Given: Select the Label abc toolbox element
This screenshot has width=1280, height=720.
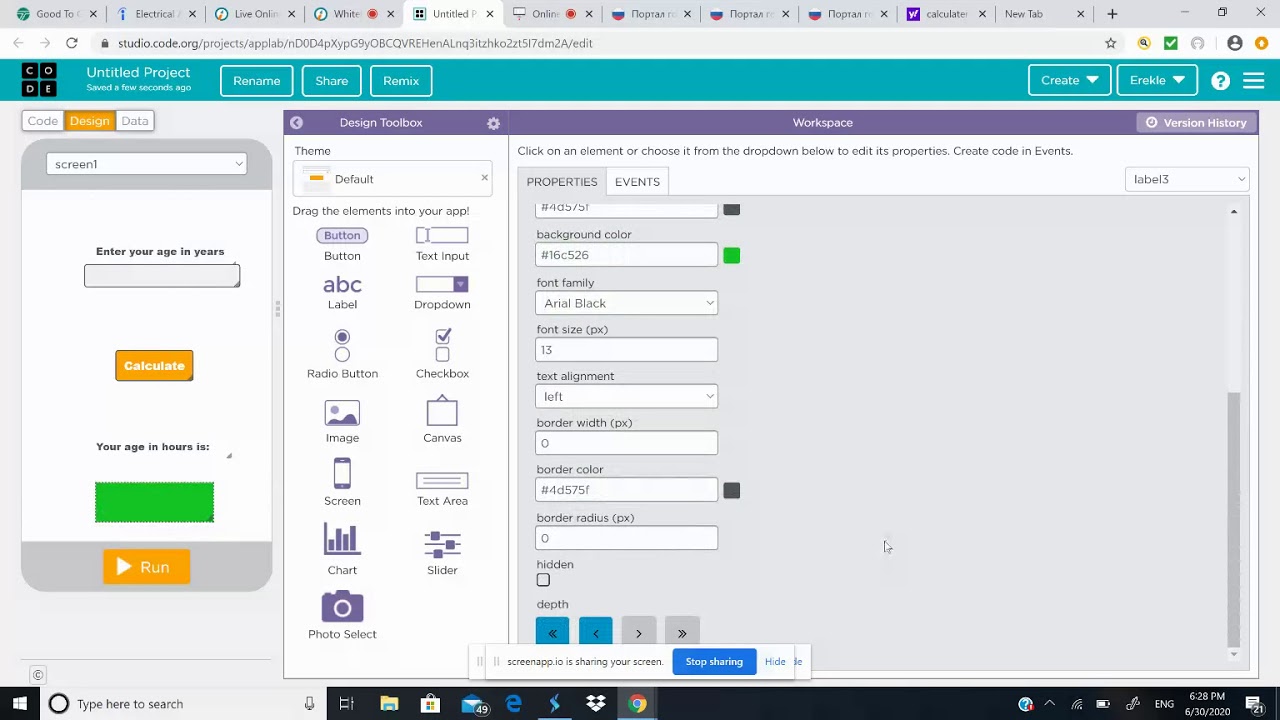Looking at the screenshot, I should pyautogui.click(x=342, y=293).
